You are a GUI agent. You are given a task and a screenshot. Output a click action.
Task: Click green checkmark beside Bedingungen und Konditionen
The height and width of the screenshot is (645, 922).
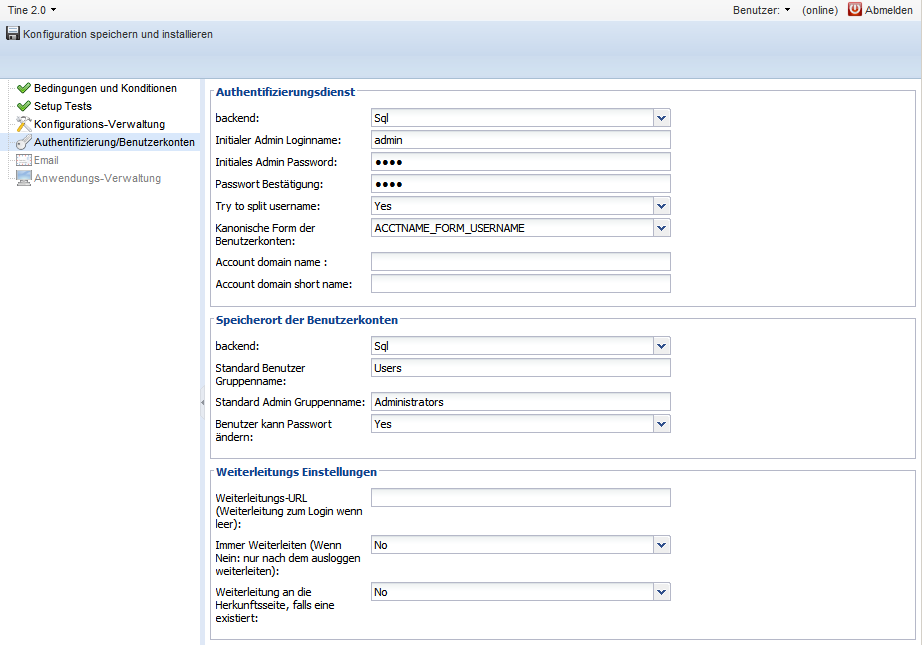[x=24, y=88]
